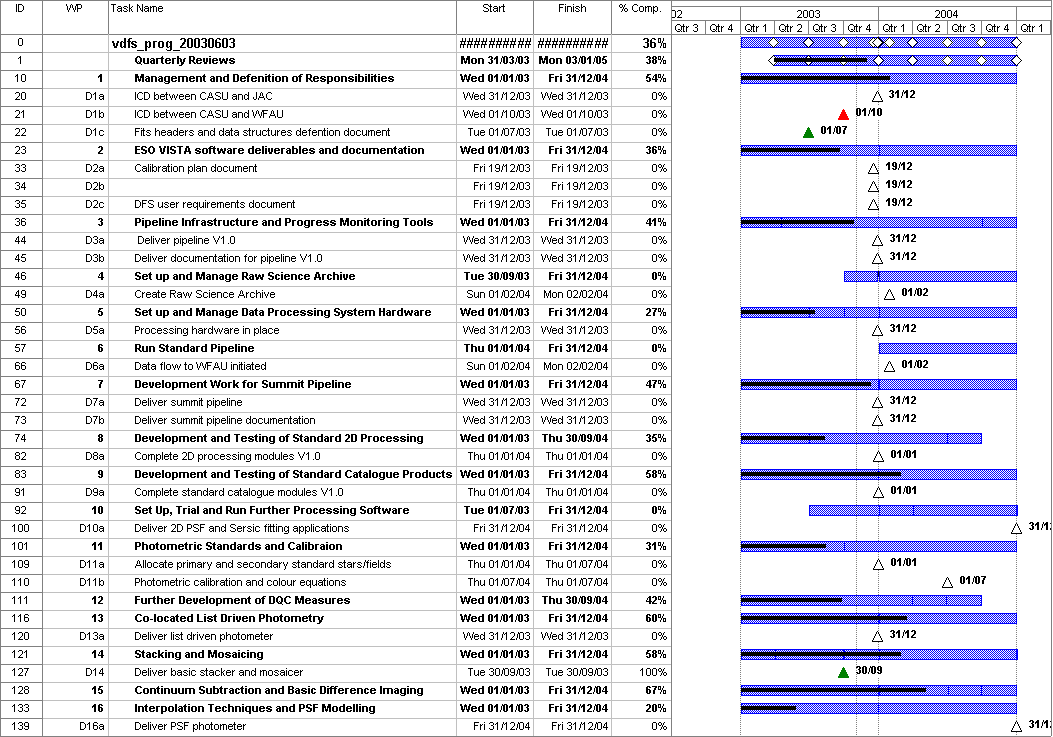Click the red milestone triangle dated 01/10

[844, 115]
